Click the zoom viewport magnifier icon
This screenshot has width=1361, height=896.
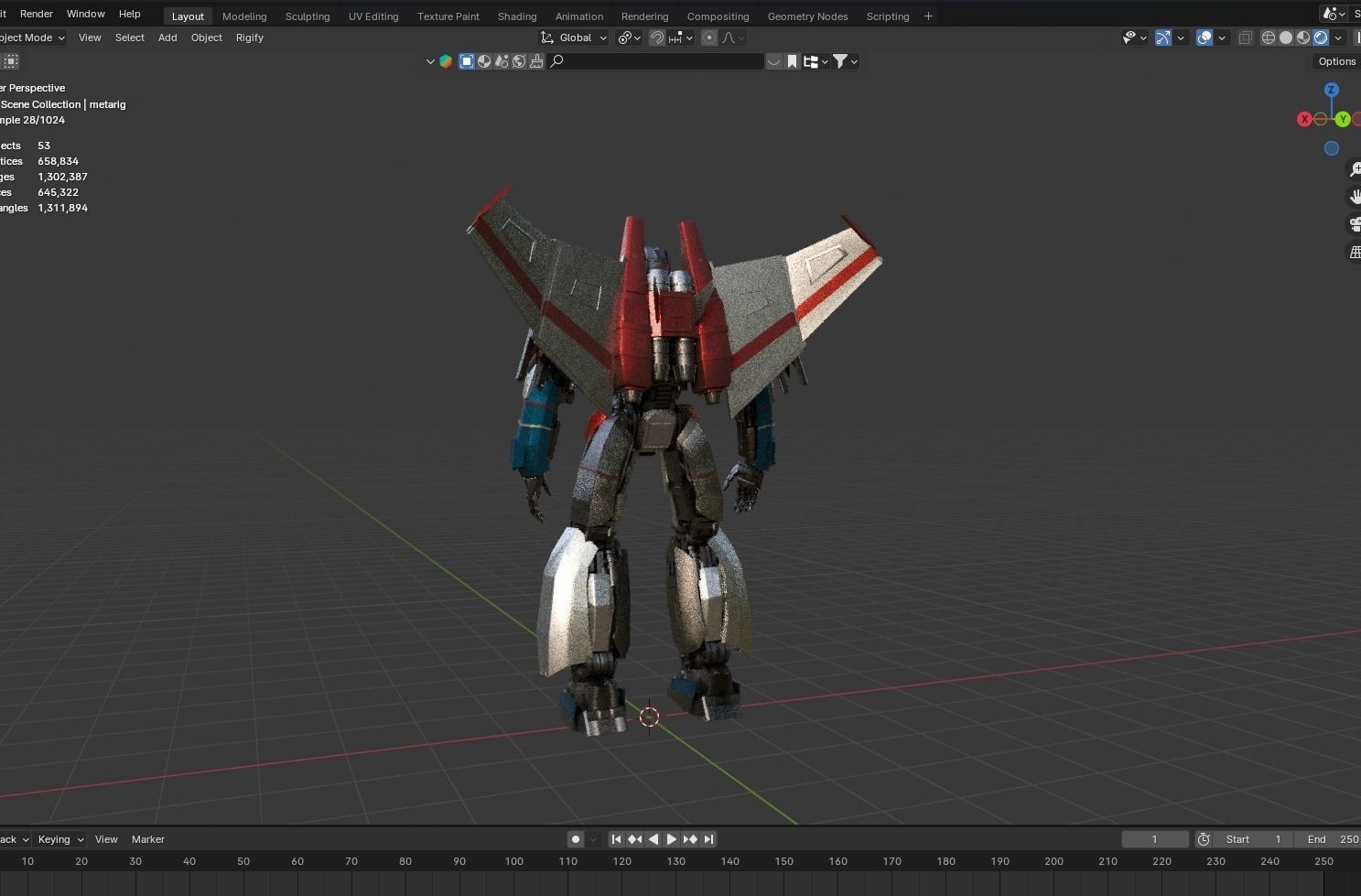point(1355,169)
